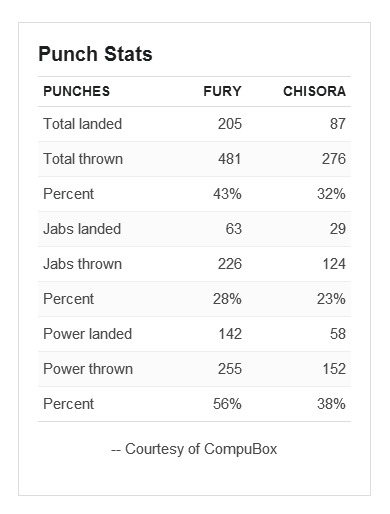Image resolution: width=390 pixels, height=514 pixels.
Task: Select the Total landed row label
Action: [x=83, y=124]
